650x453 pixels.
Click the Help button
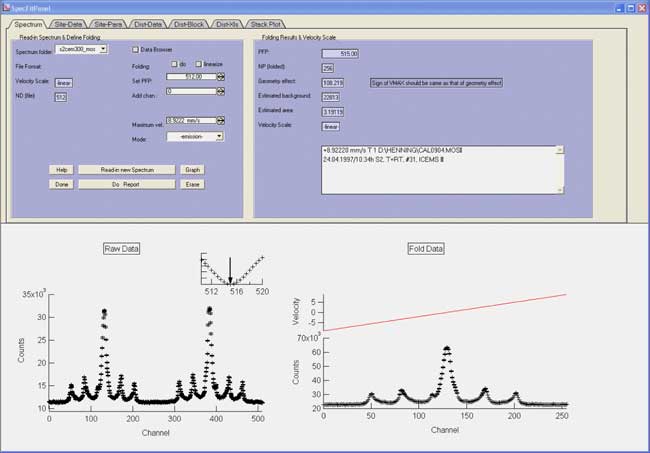tap(62, 170)
